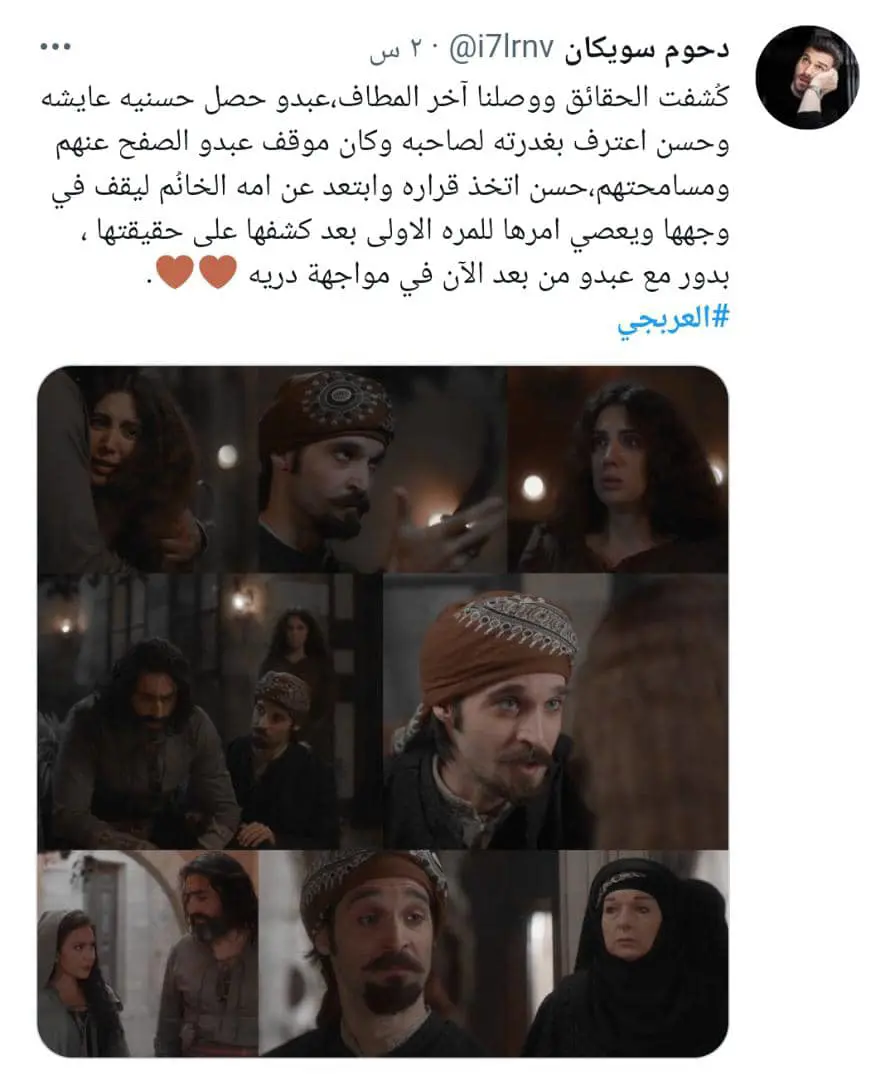
Task: Open bottom-right photo of woman in black veil
Action: click(x=626, y=953)
